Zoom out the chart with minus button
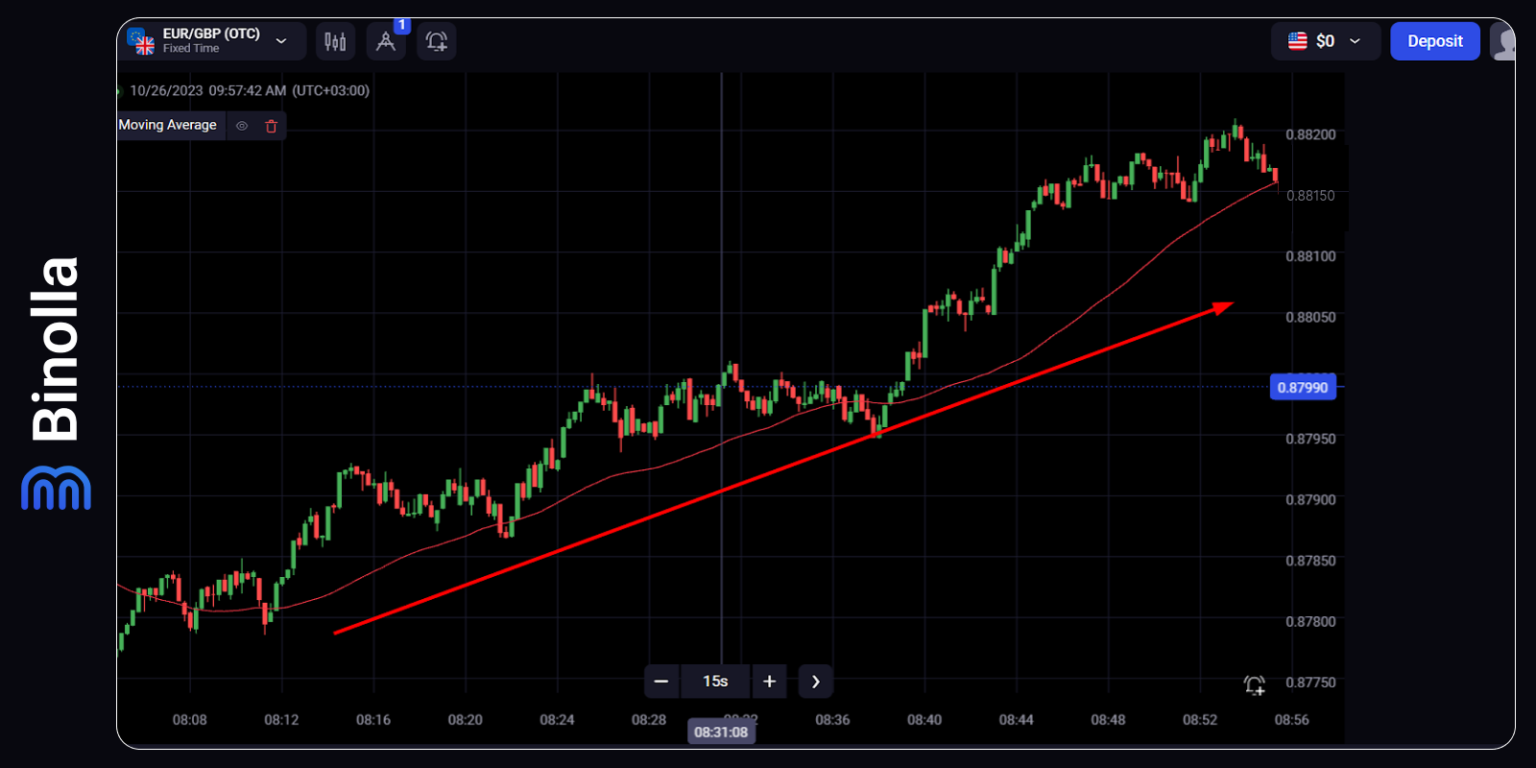Viewport: 1536px width, 768px height. 661,681
